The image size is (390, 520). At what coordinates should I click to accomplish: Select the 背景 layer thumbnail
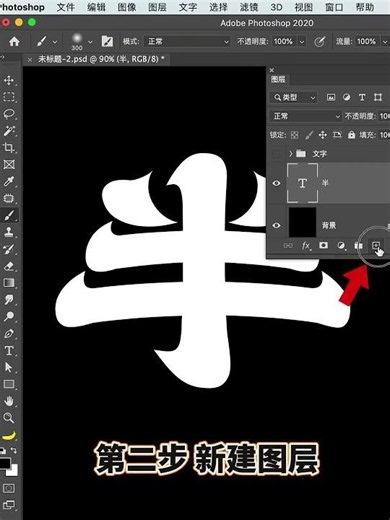[x=302, y=223]
